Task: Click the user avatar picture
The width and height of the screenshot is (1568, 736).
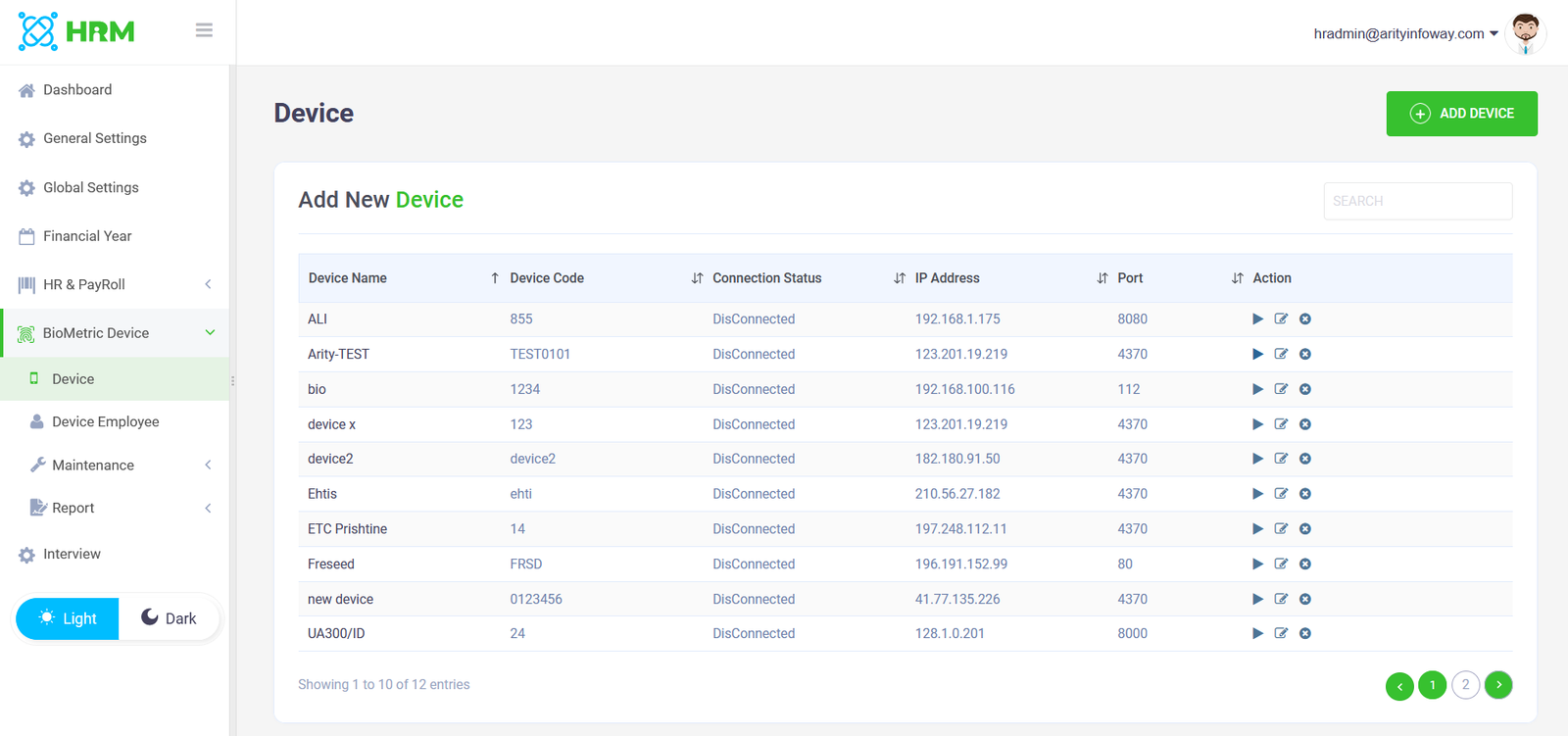Action: pos(1525,33)
